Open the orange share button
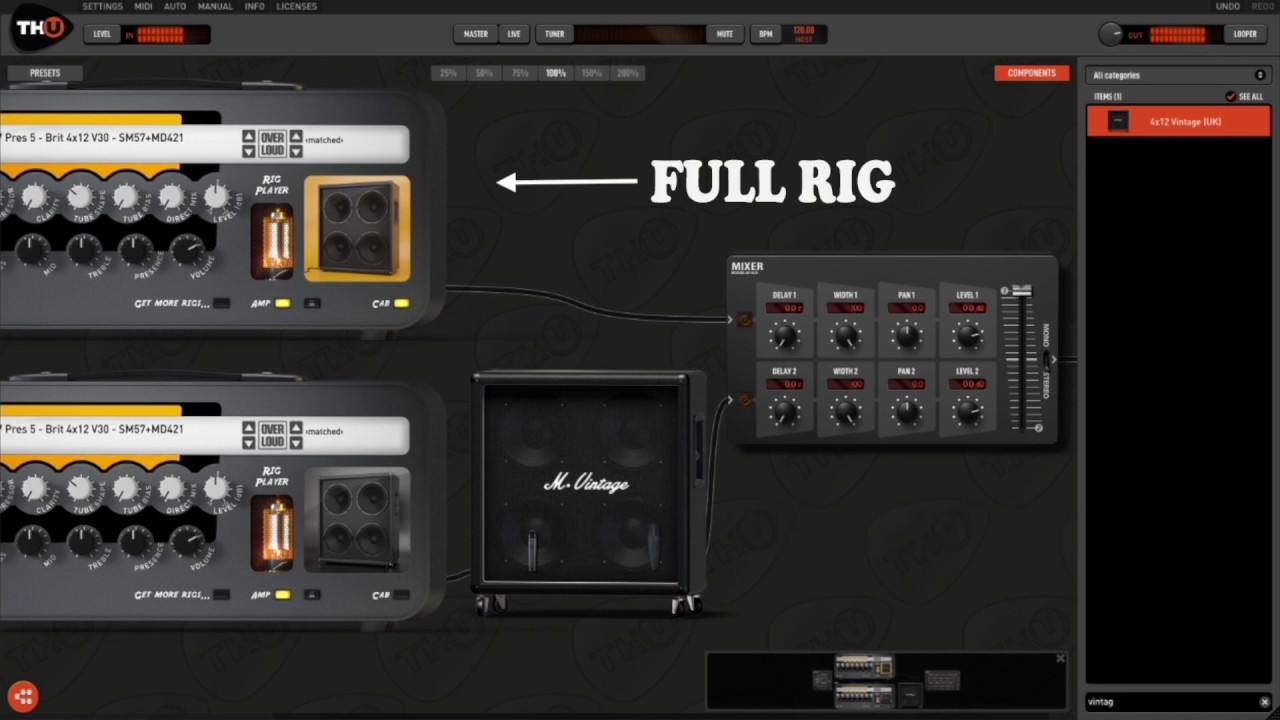This screenshot has height=720, width=1280. pyautogui.click(x=23, y=696)
